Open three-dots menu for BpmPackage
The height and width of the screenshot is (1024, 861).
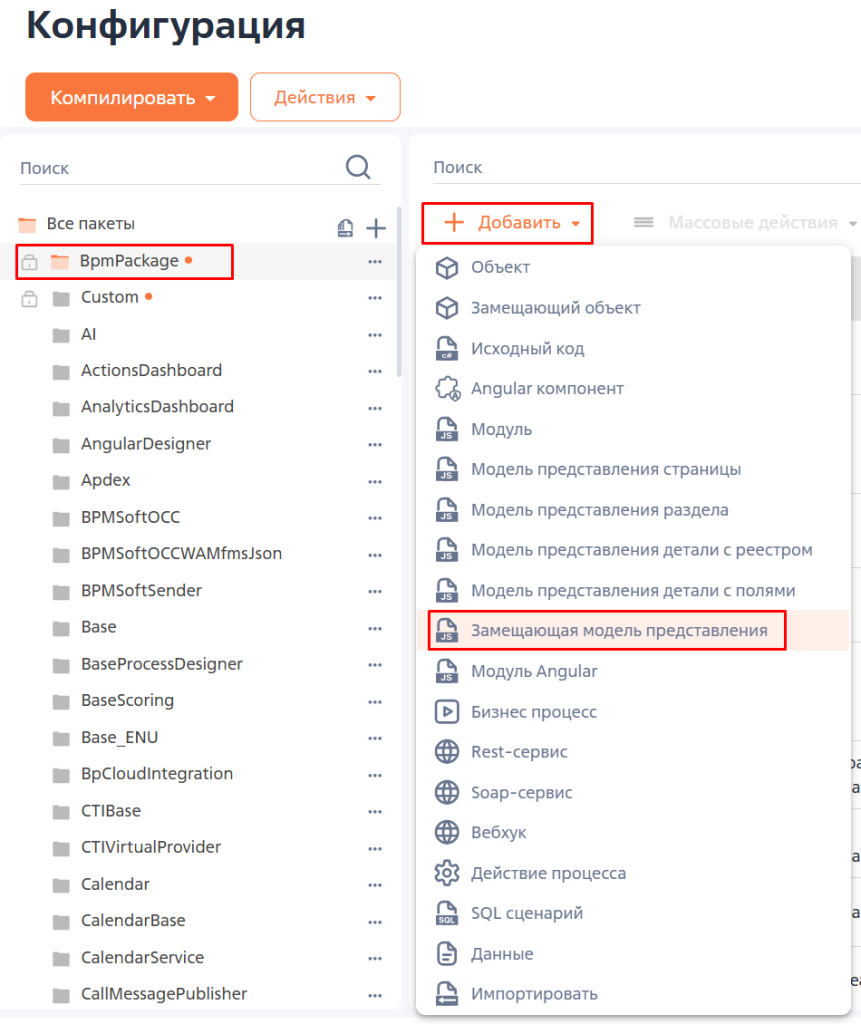click(375, 261)
